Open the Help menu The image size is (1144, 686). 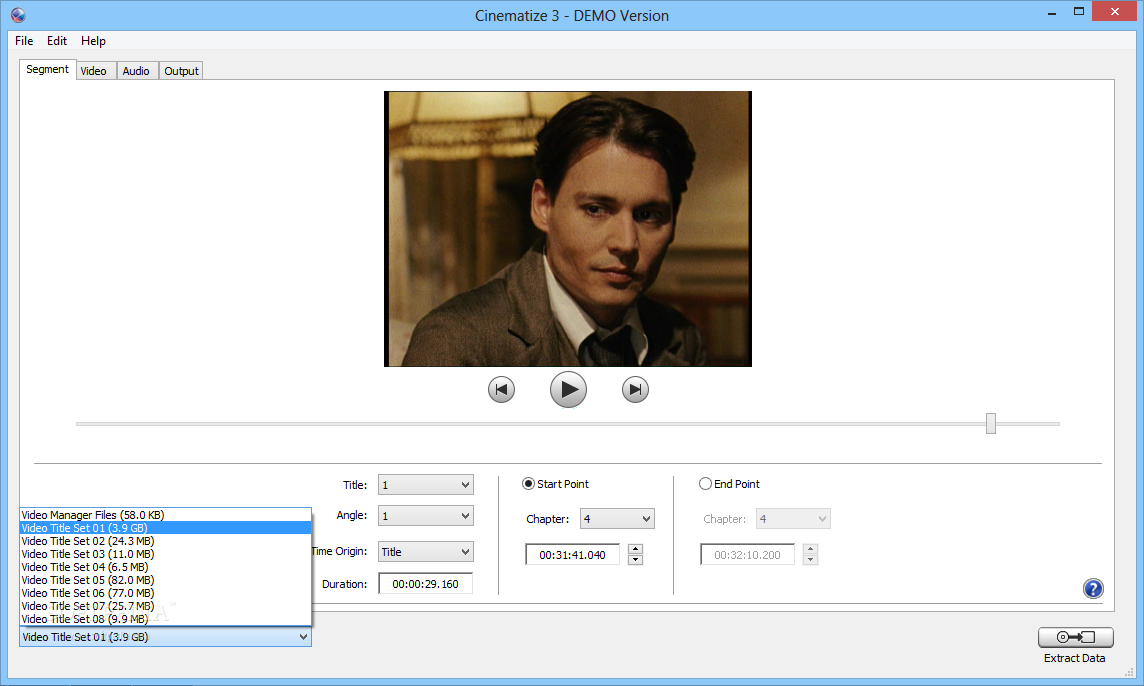[93, 41]
